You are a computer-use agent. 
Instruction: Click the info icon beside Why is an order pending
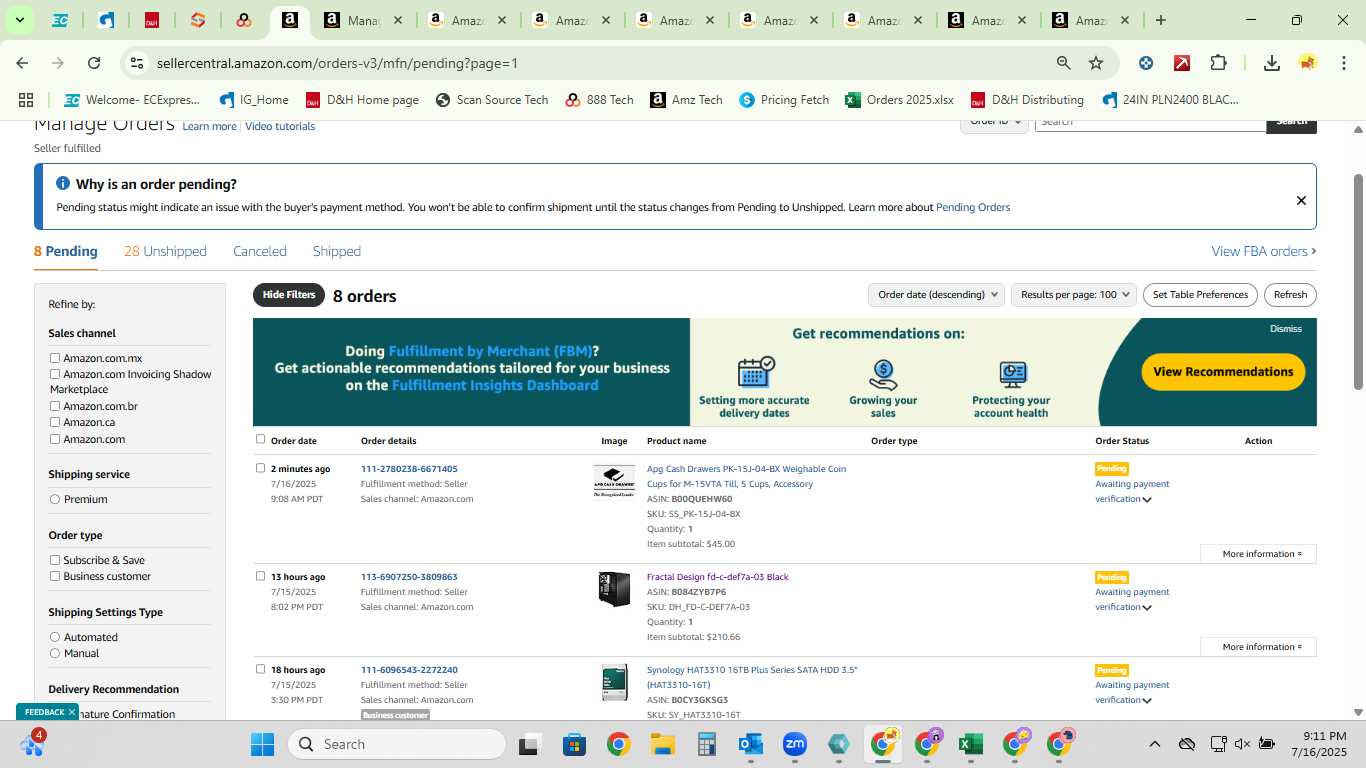63,184
